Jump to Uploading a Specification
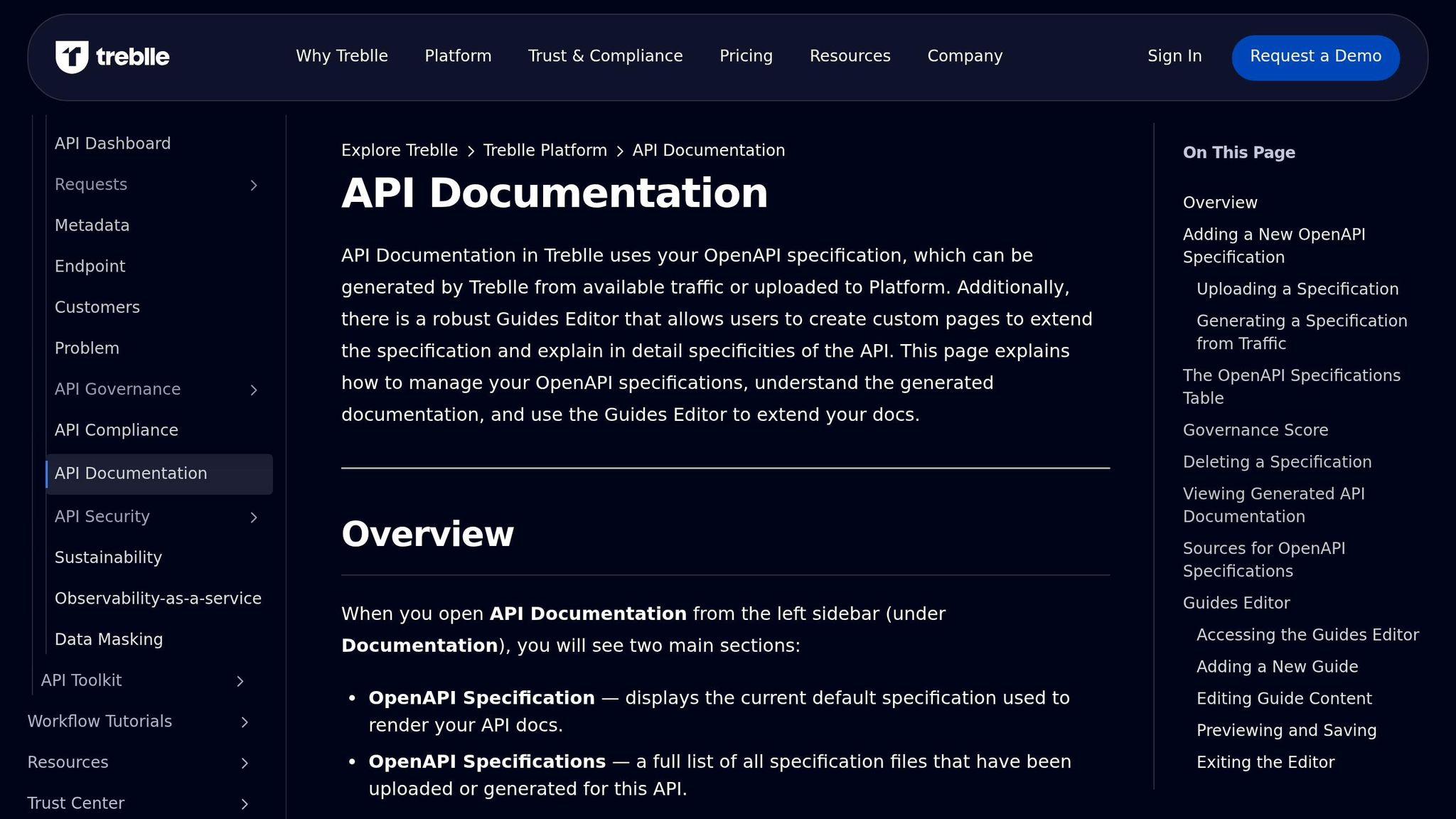The height and width of the screenshot is (819, 1456). pyautogui.click(x=1297, y=289)
